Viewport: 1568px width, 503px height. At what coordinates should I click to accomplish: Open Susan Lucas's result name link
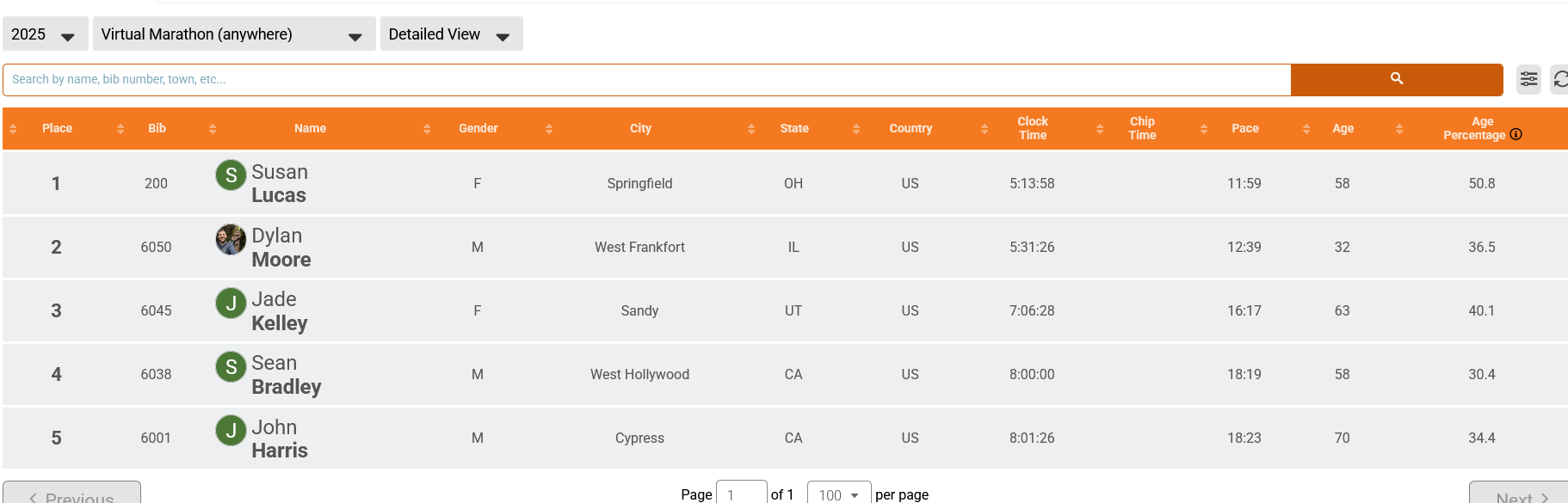point(279,184)
